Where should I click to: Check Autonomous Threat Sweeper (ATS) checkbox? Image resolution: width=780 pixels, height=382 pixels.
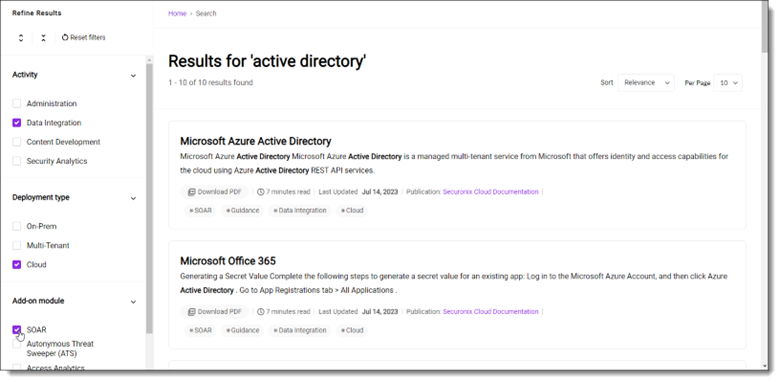(x=17, y=344)
